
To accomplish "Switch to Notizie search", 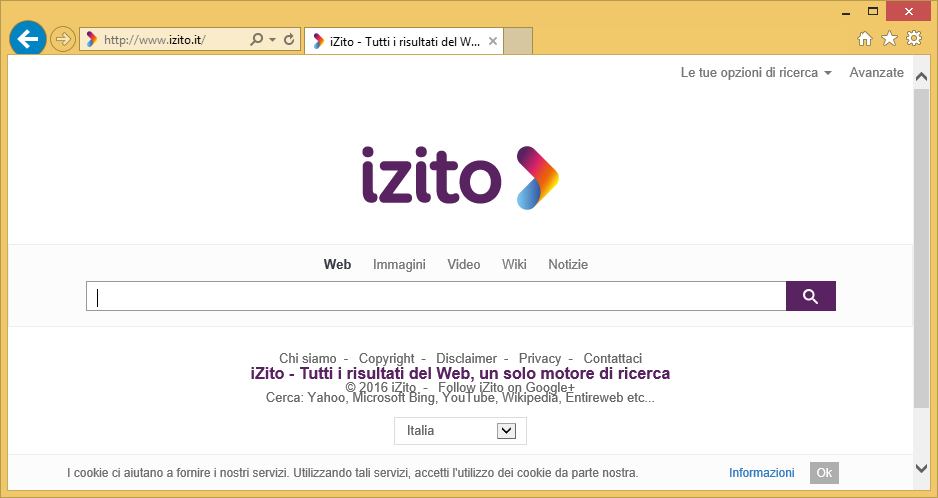I will 568,265.
